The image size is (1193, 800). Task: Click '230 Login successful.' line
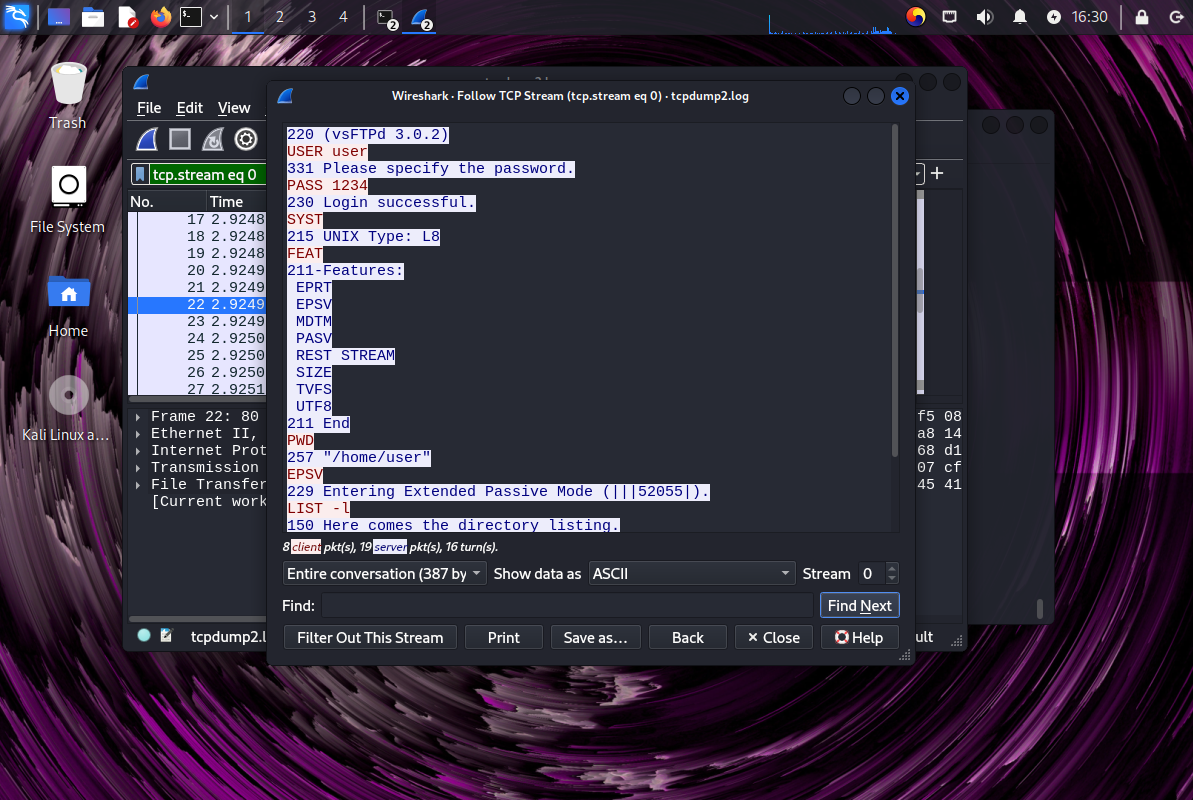[x=381, y=202]
